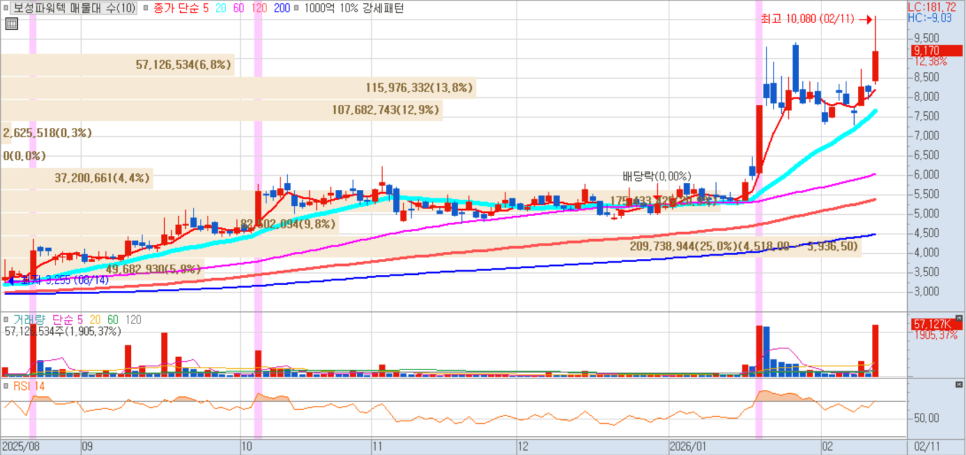This screenshot has height=455, width=966.
Task: Click the 8,500 price axis level
Action: pos(925,78)
